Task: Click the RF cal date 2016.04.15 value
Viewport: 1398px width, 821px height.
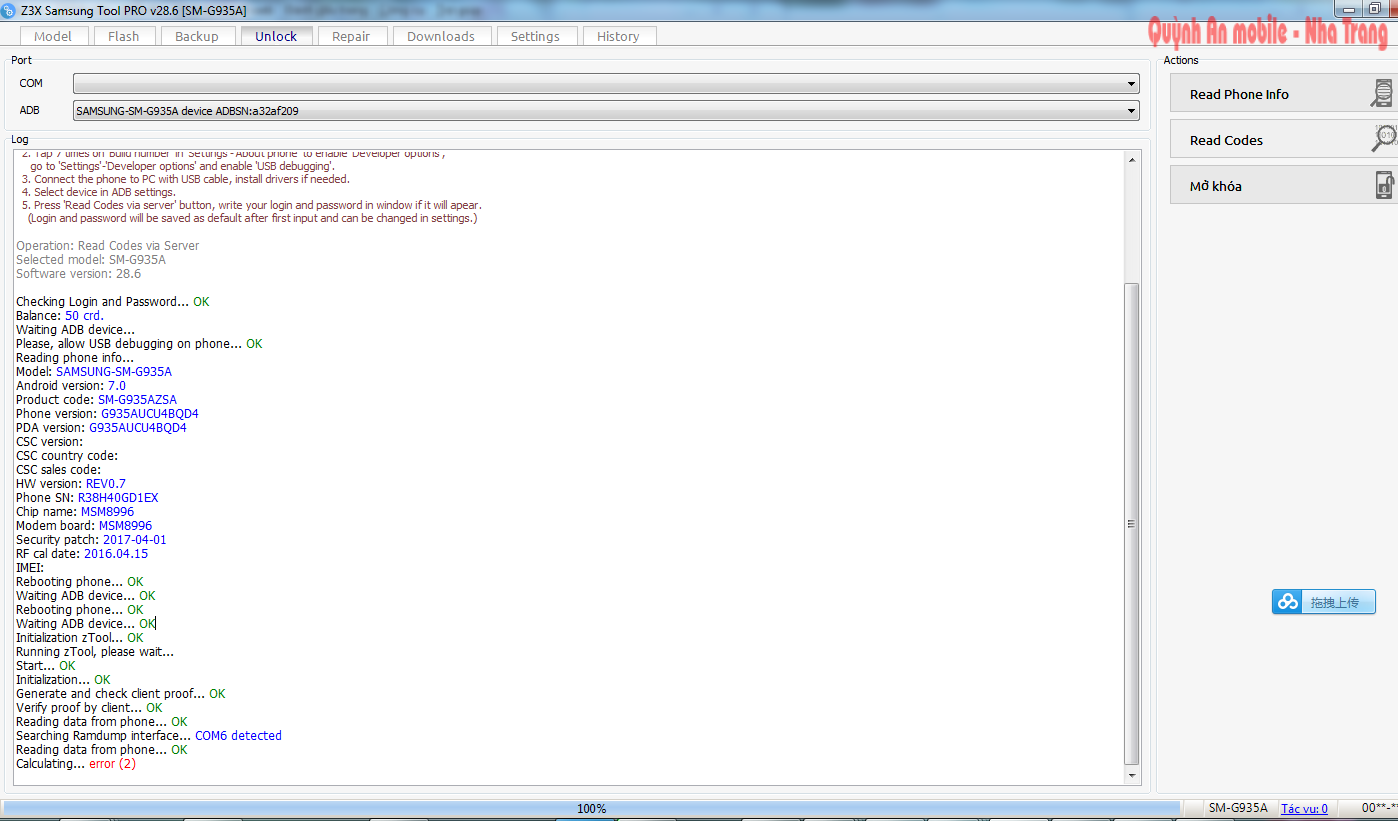Action: 116,554
